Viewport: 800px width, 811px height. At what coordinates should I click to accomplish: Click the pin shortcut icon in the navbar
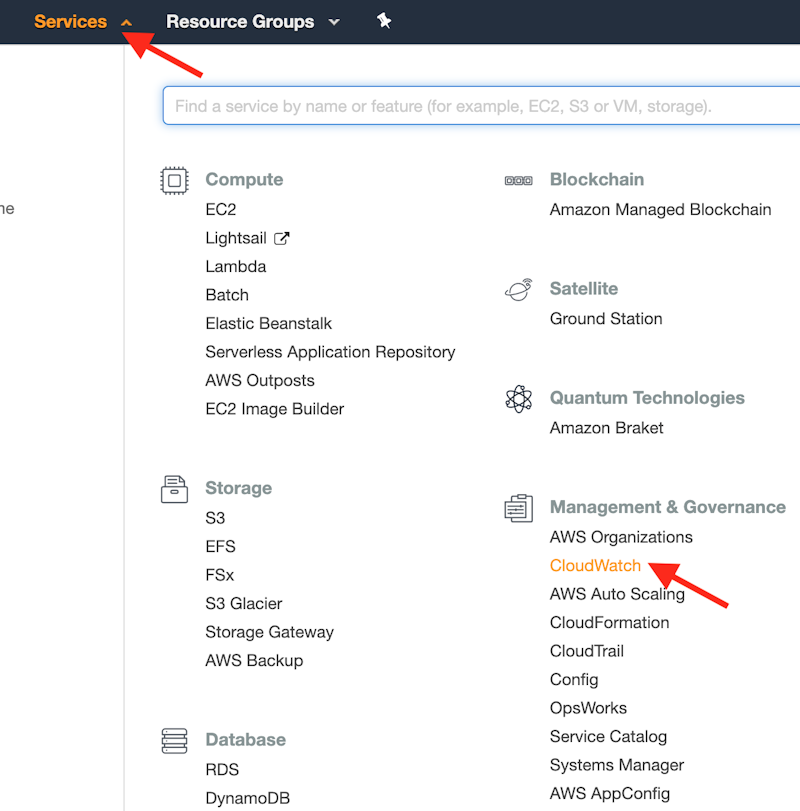(384, 20)
